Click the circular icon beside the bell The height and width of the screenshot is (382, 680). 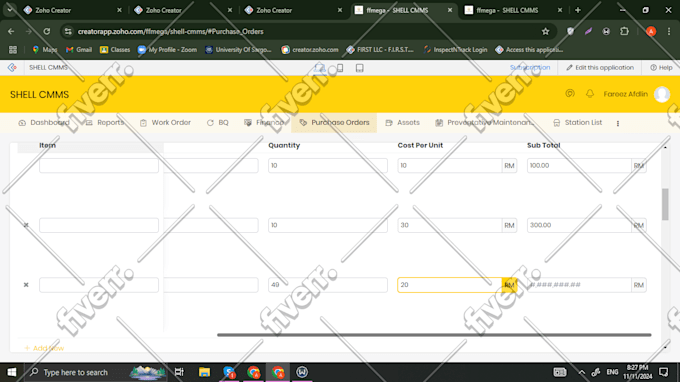(x=570, y=94)
